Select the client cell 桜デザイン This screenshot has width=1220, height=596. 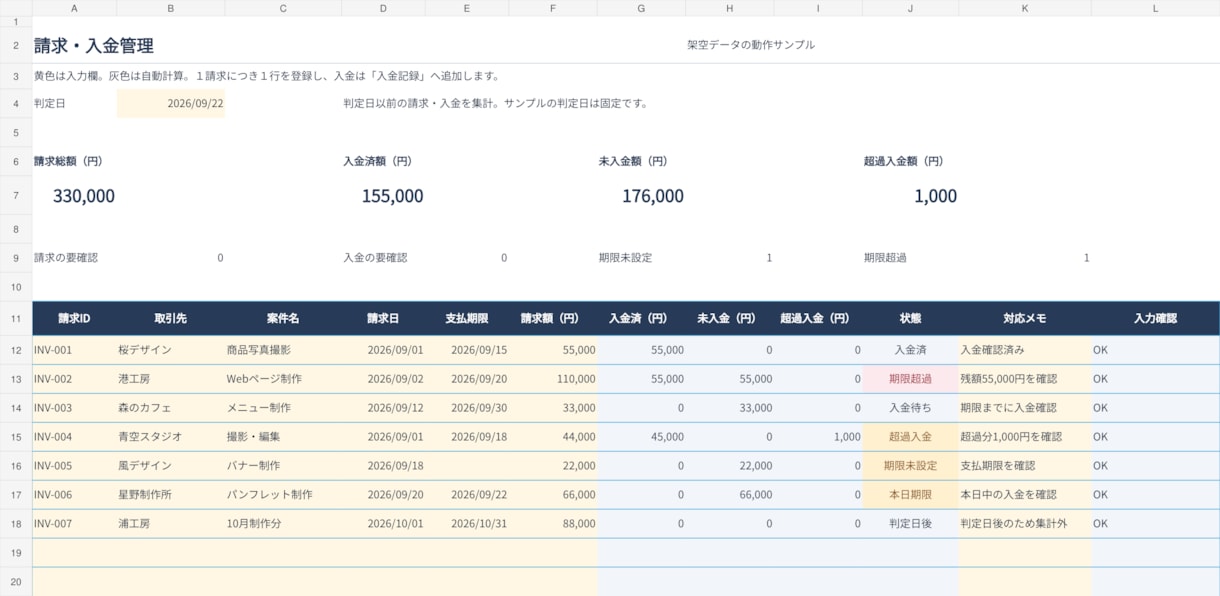pos(171,350)
